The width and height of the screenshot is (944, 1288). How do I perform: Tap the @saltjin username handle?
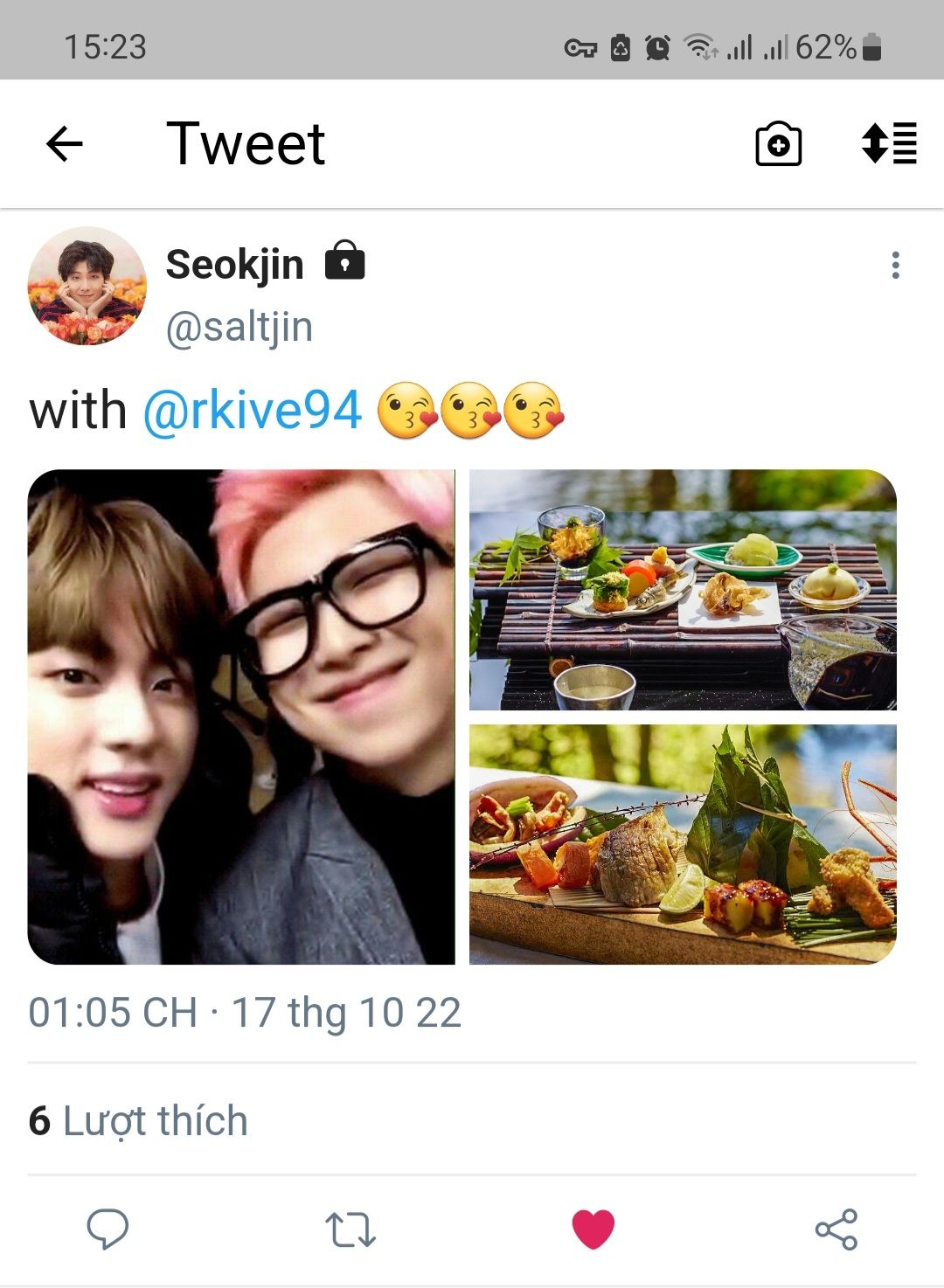pos(239,327)
